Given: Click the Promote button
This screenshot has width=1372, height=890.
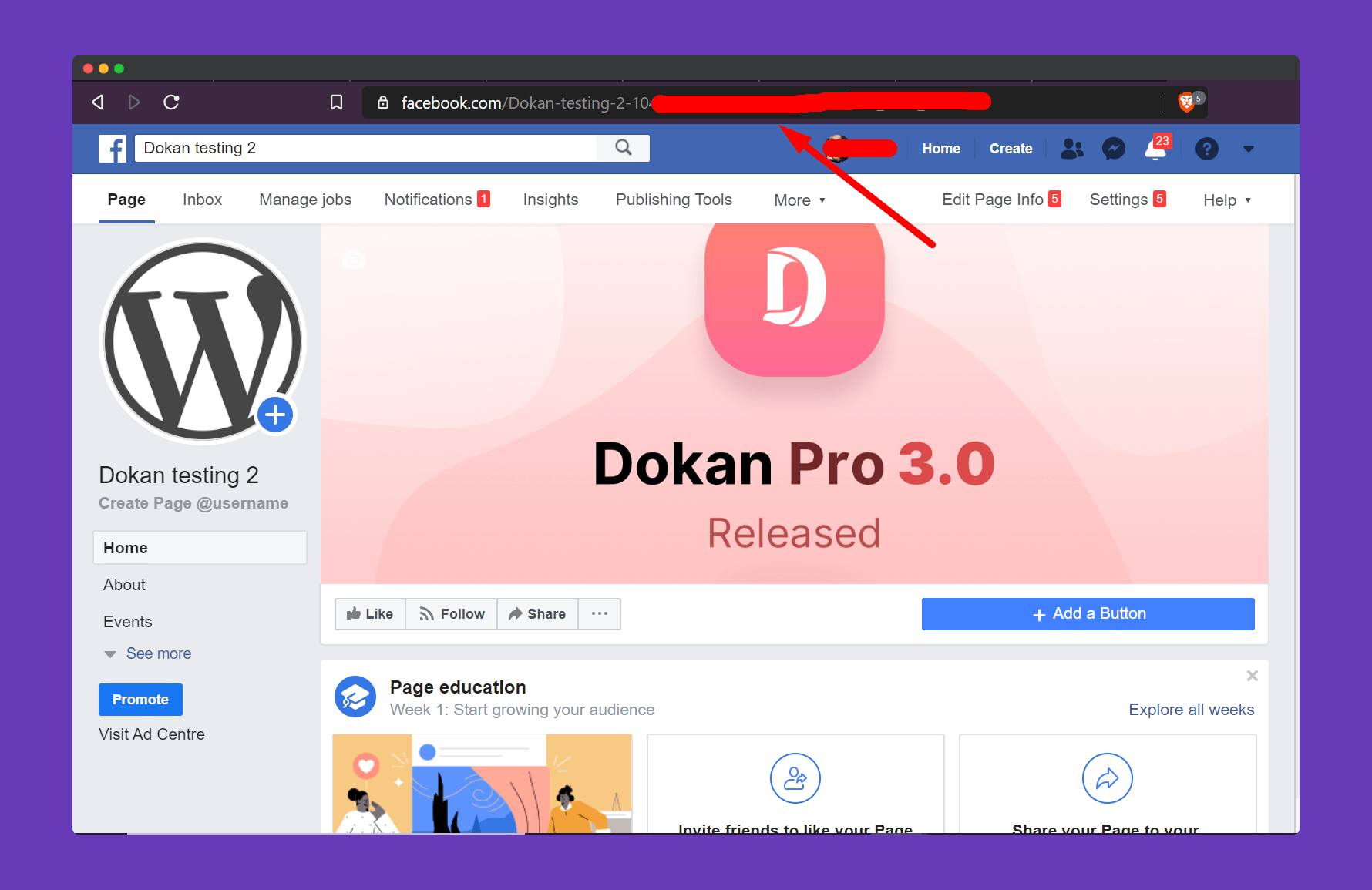Looking at the screenshot, I should pos(140,699).
